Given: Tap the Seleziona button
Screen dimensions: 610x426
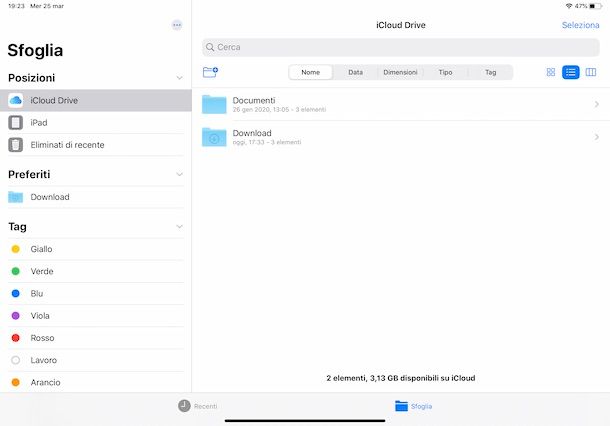Looking at the screenshot, I should coord(580,25).
